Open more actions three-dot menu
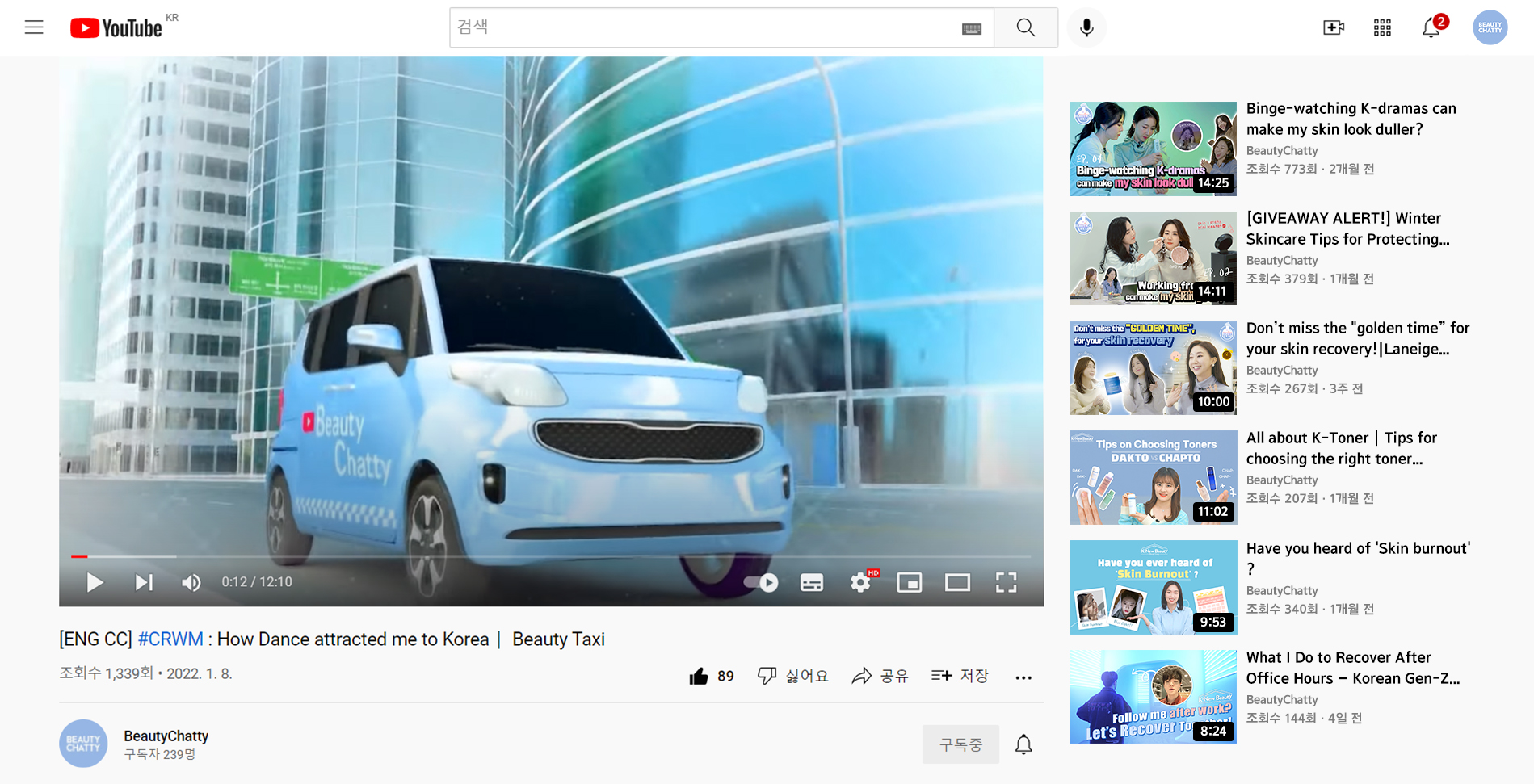Image resolution: width=1534 pixels, height=784 pixels. click(x=1023, y=677)
